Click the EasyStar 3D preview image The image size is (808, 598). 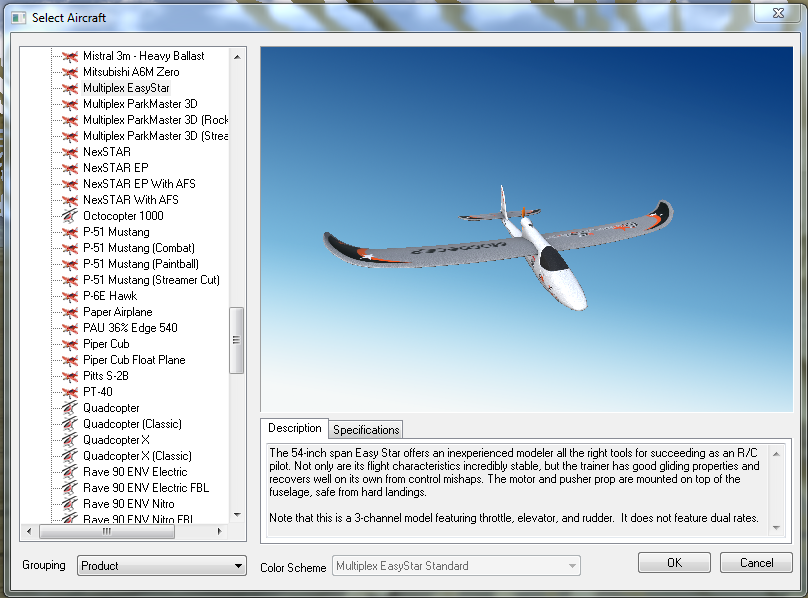pos(527,229)
